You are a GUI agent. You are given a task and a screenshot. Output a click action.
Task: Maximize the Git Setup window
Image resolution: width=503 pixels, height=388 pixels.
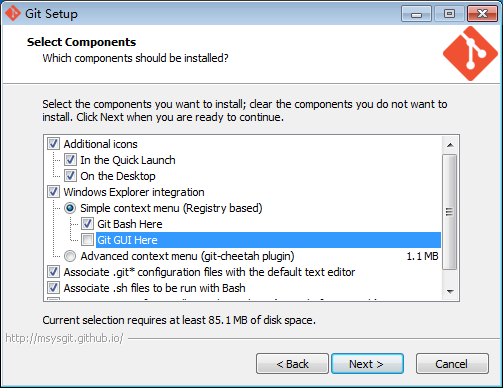point(449,14)
